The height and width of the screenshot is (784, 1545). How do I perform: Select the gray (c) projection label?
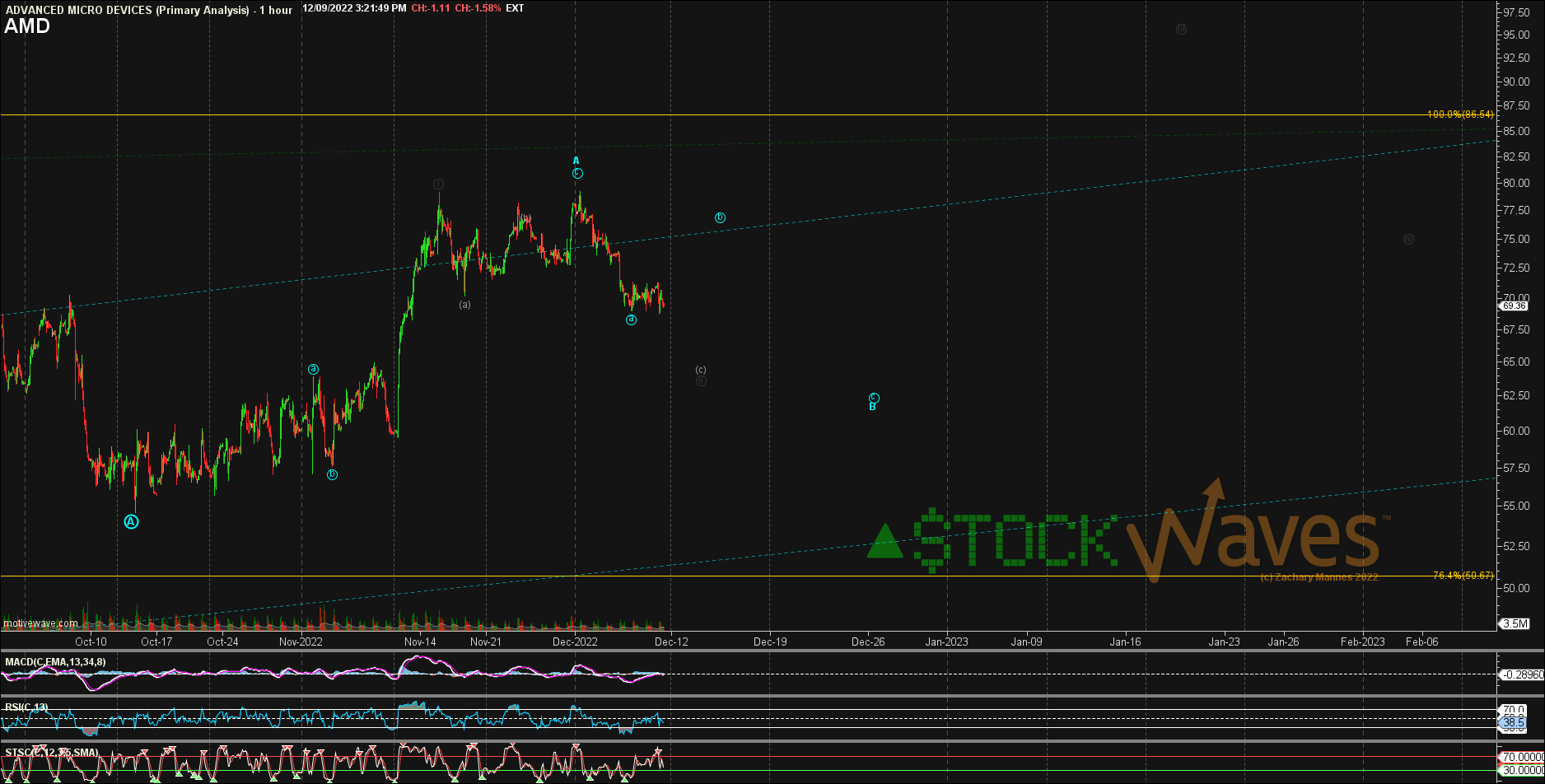pos(701,370)
